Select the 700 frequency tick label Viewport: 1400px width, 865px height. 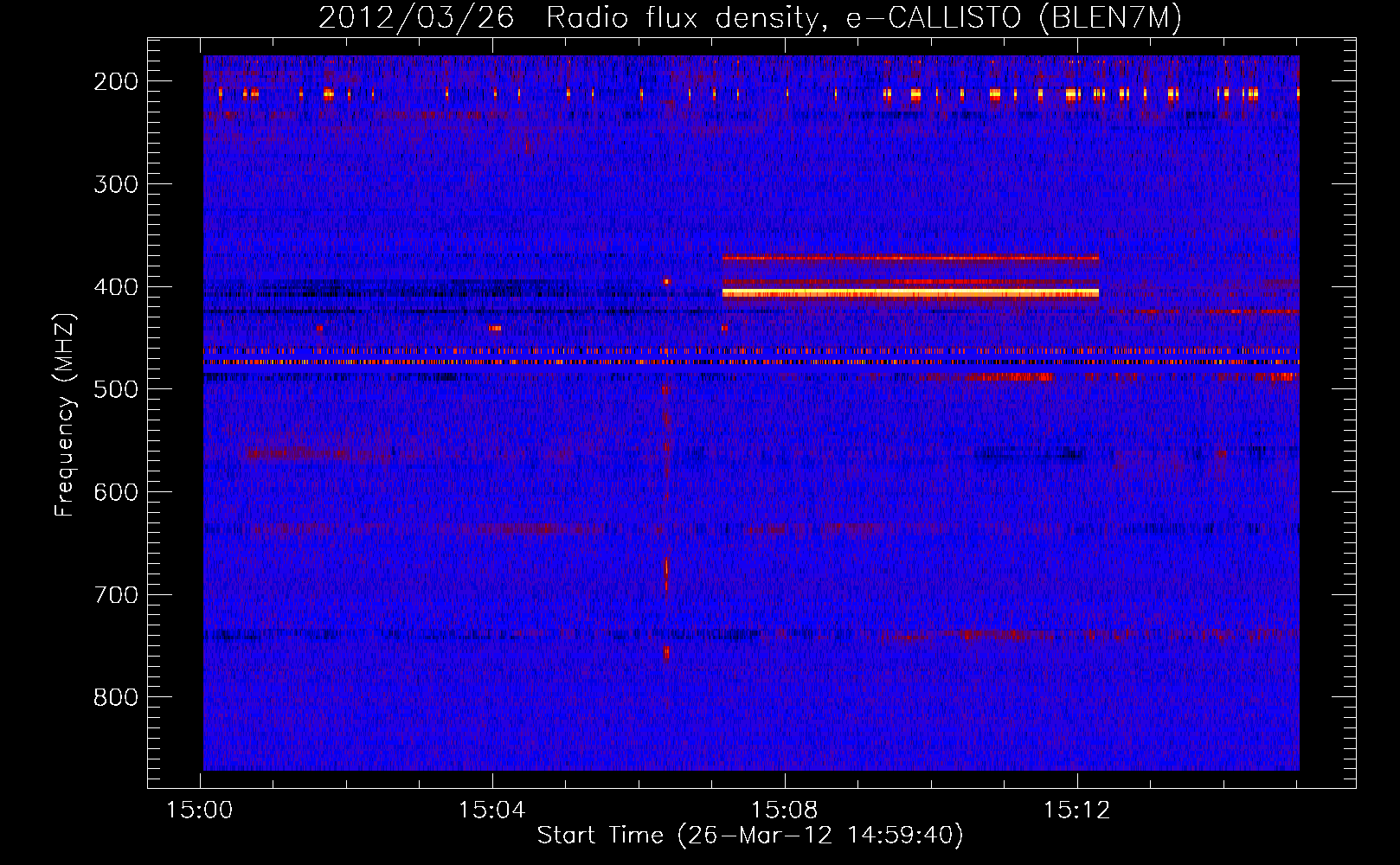pyautogui.click(x=116, y=595)
